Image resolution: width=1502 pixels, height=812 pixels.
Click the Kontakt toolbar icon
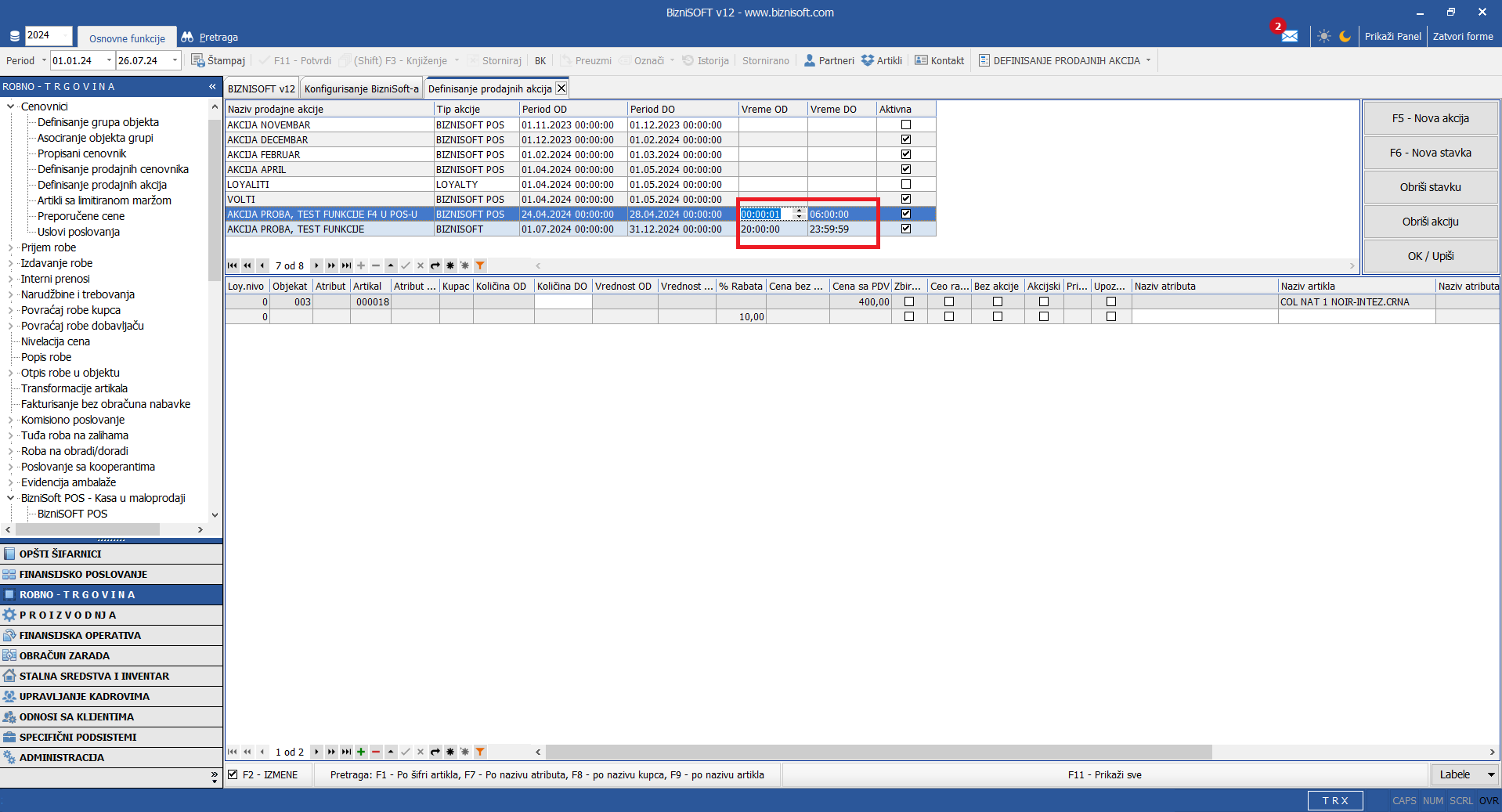pyautogui.click(x=939, y=60)
